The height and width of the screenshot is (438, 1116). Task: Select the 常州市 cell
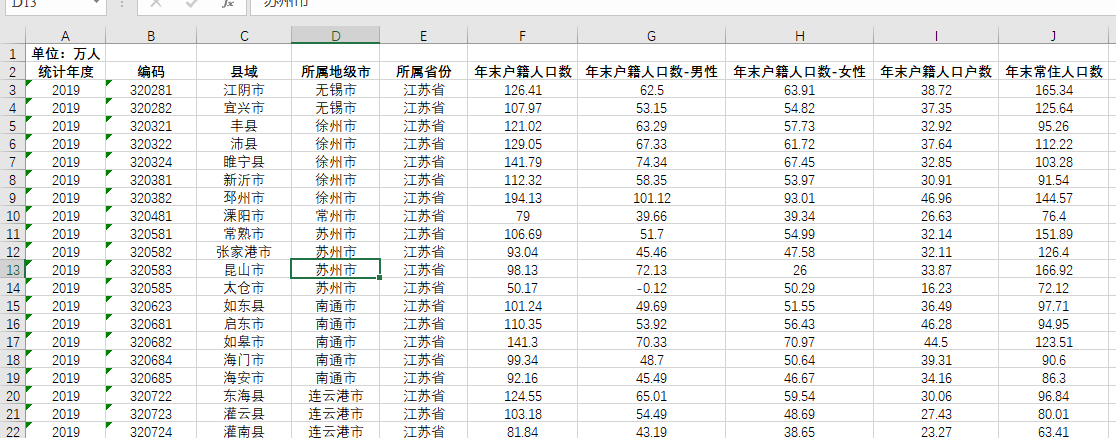tap(335, 216)
